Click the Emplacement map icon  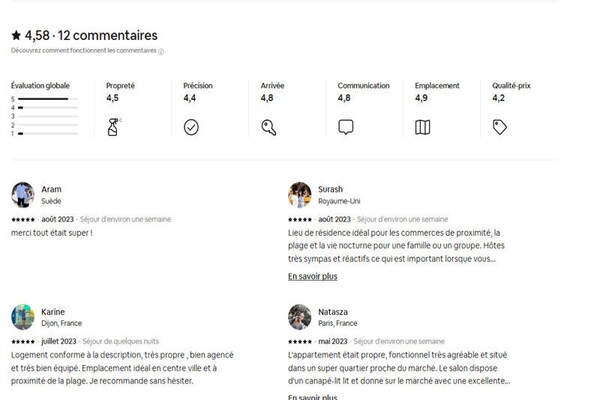pyautogui.click(x=423, y=127)
